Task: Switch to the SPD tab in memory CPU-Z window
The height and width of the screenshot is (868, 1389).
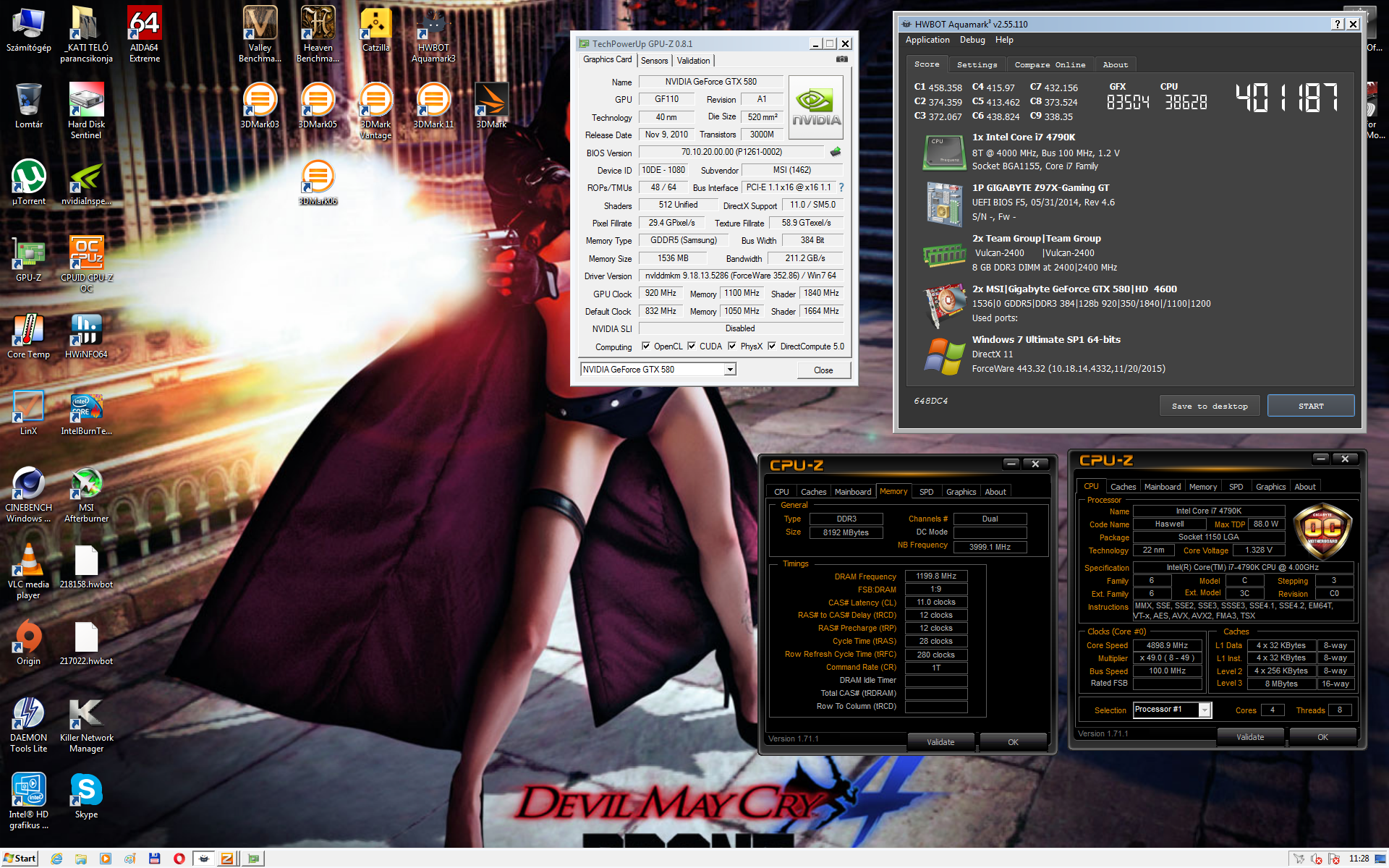Action: pos(926,492)
